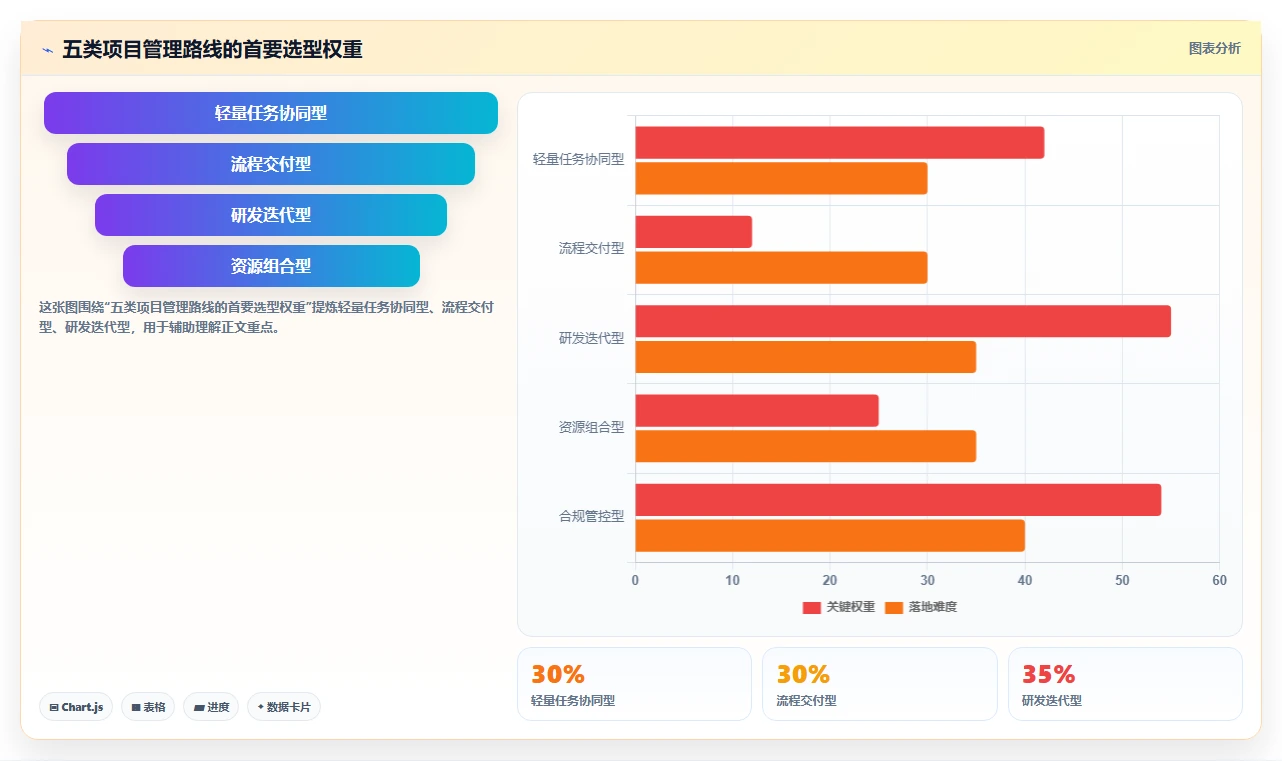
Task: Click the 表格 tag chip
Action: click(x=148, y=707)
